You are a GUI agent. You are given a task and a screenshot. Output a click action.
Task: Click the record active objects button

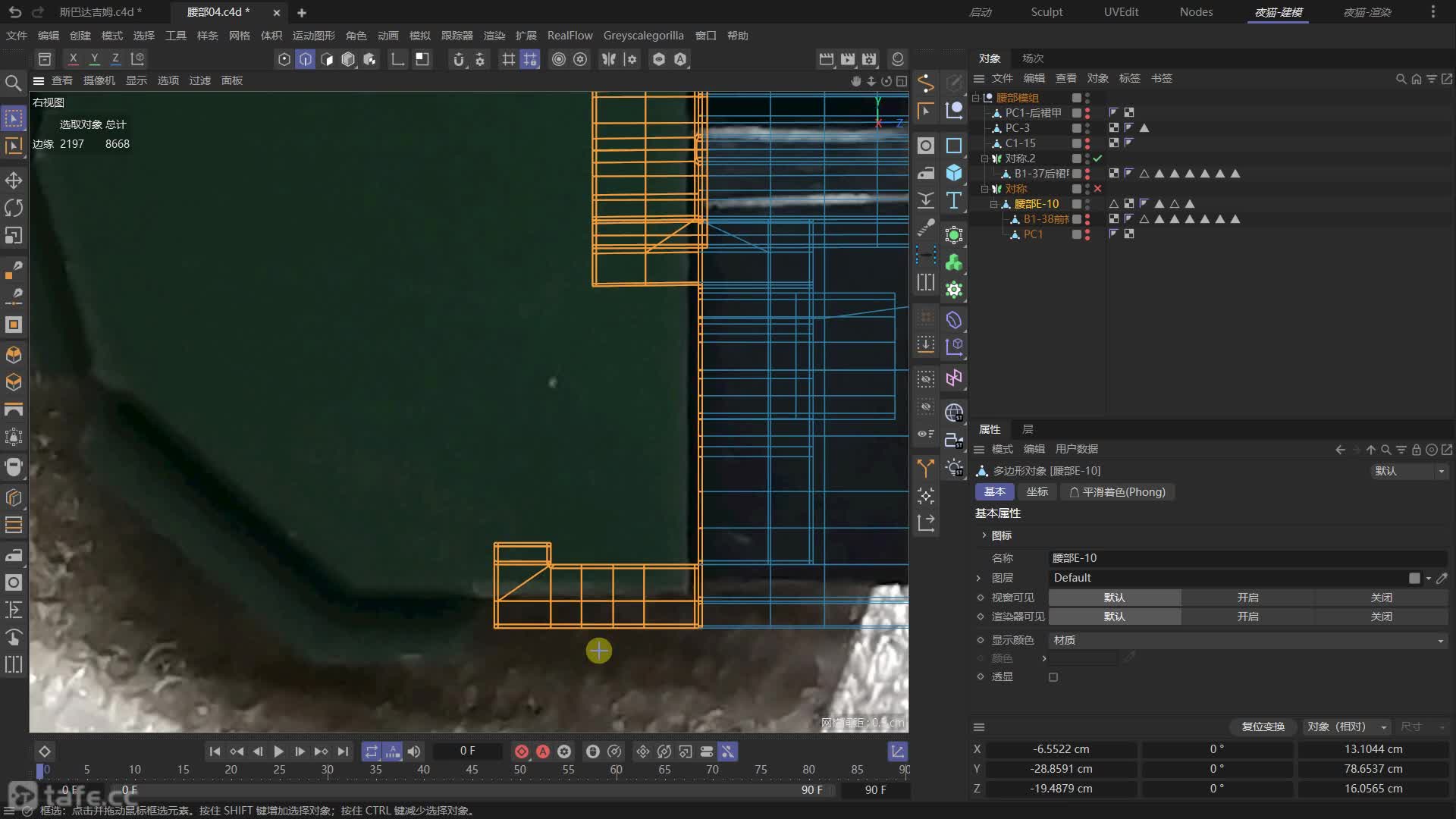522,752
